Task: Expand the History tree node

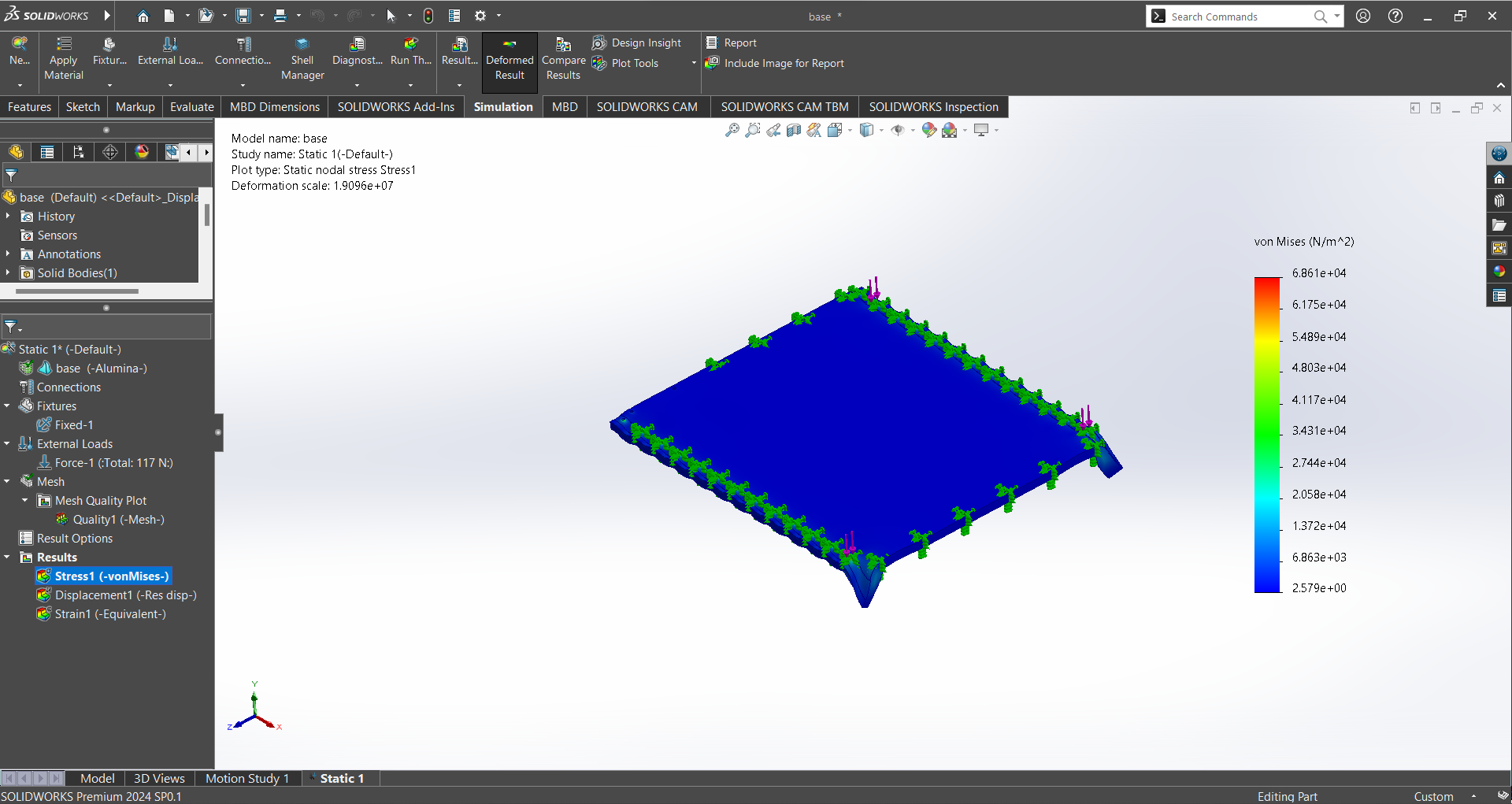Action: coord(8,217)
